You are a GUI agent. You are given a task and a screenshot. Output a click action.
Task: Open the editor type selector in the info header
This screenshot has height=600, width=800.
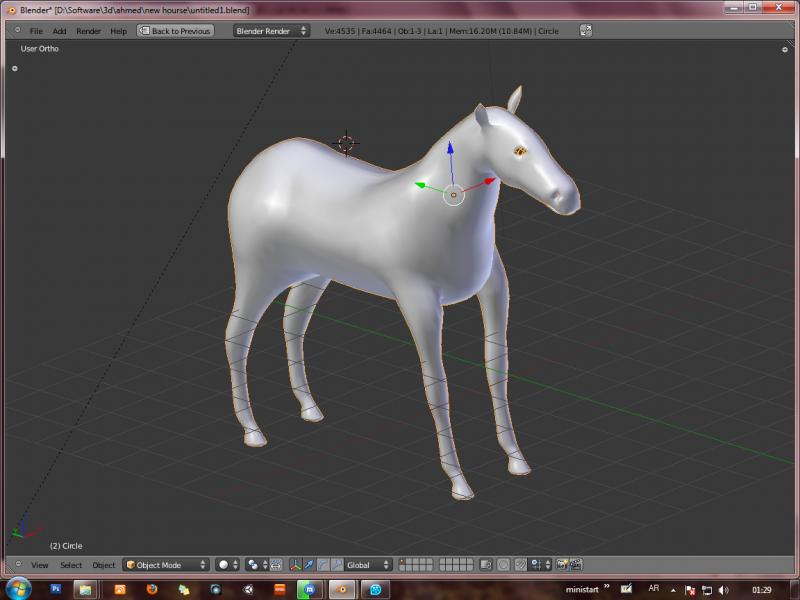point(17,30)
